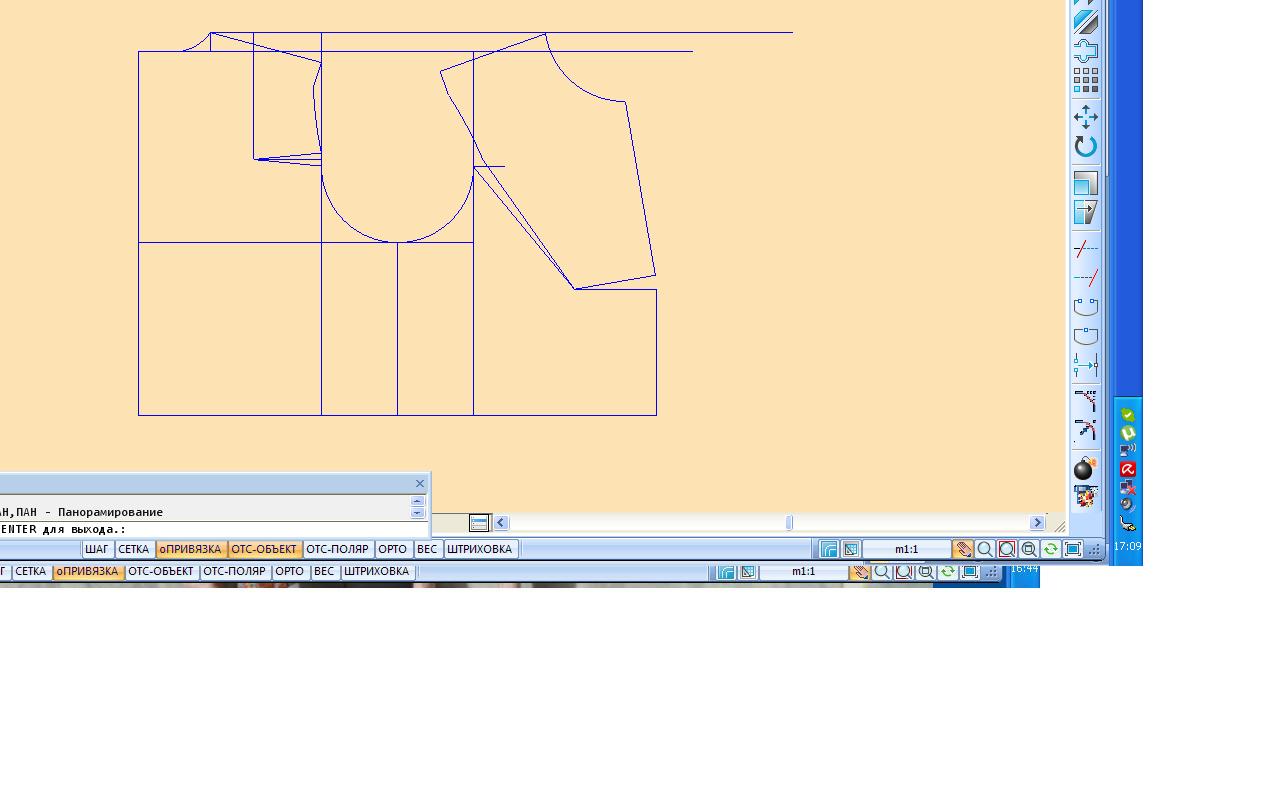Toggle ШТРИХОВКА in front status bar
Image resolution: width=1280 pixels, height=800 pixels.
[x=480, y=549]
